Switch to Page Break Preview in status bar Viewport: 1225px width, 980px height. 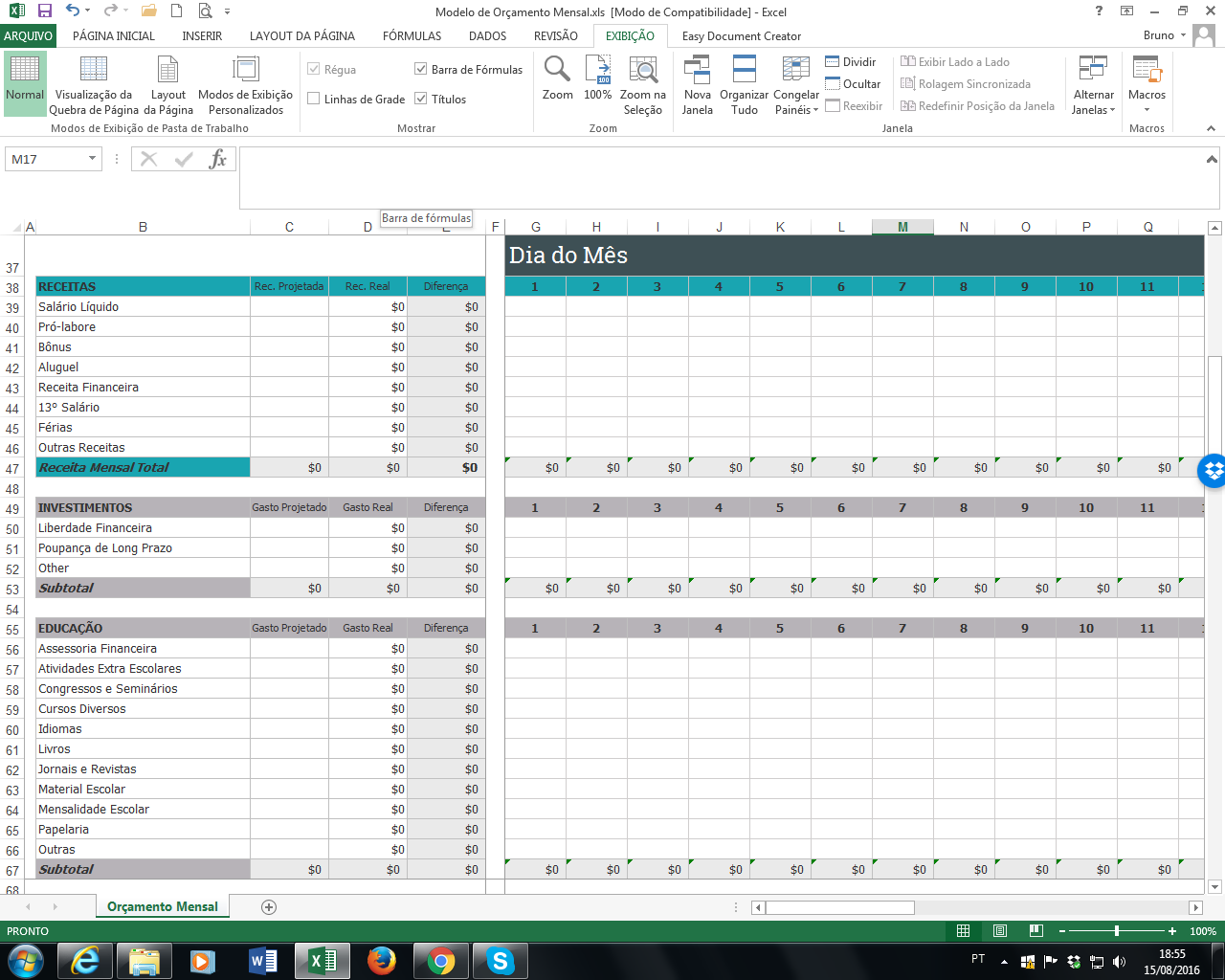(x=1036, y=931)
